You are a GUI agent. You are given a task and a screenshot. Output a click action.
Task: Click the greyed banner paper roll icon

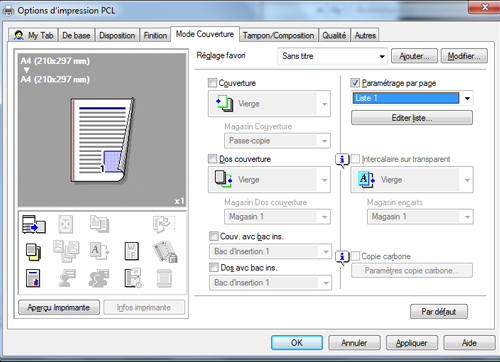coord(164,278)
